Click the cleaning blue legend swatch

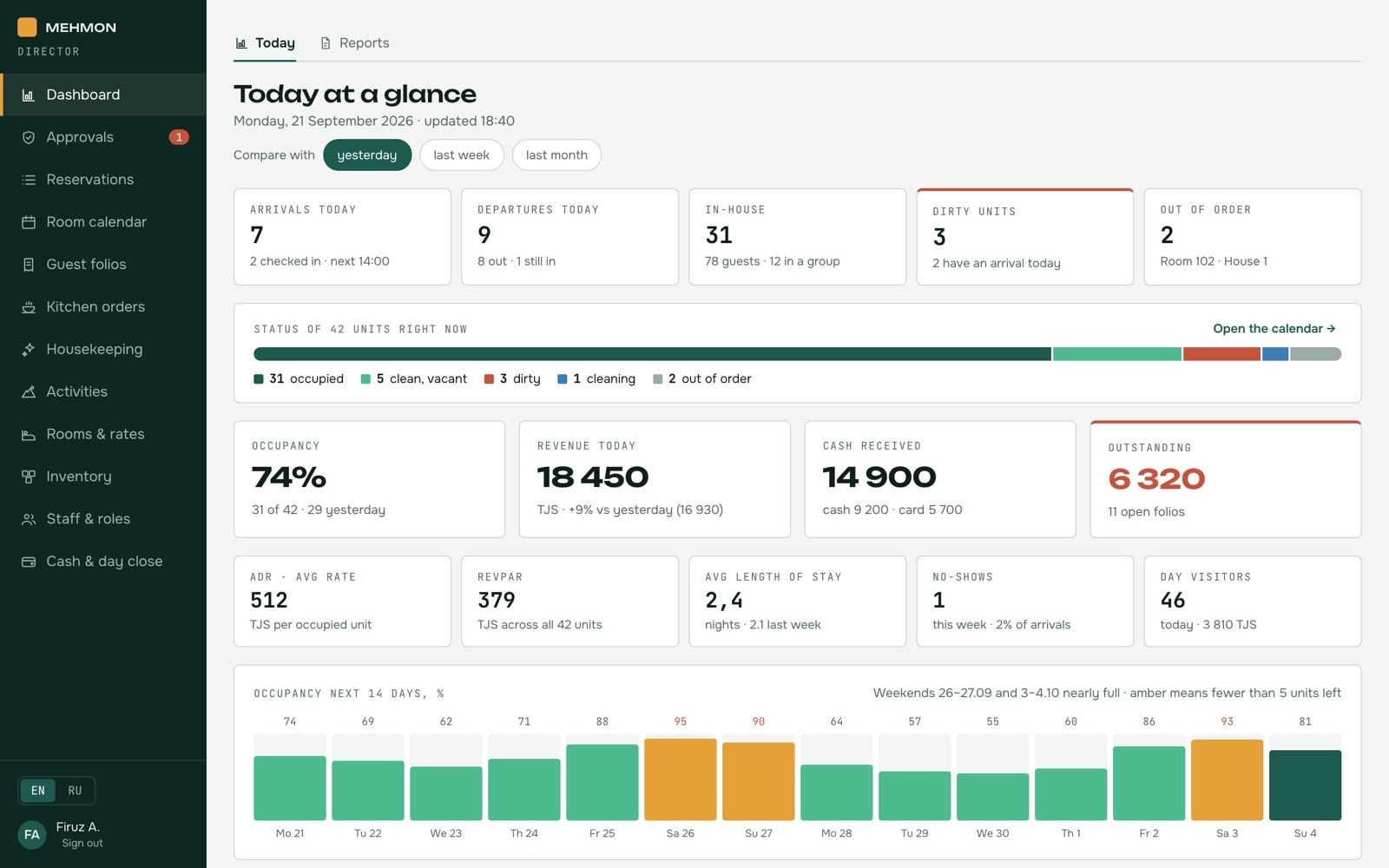pos(563,379)
